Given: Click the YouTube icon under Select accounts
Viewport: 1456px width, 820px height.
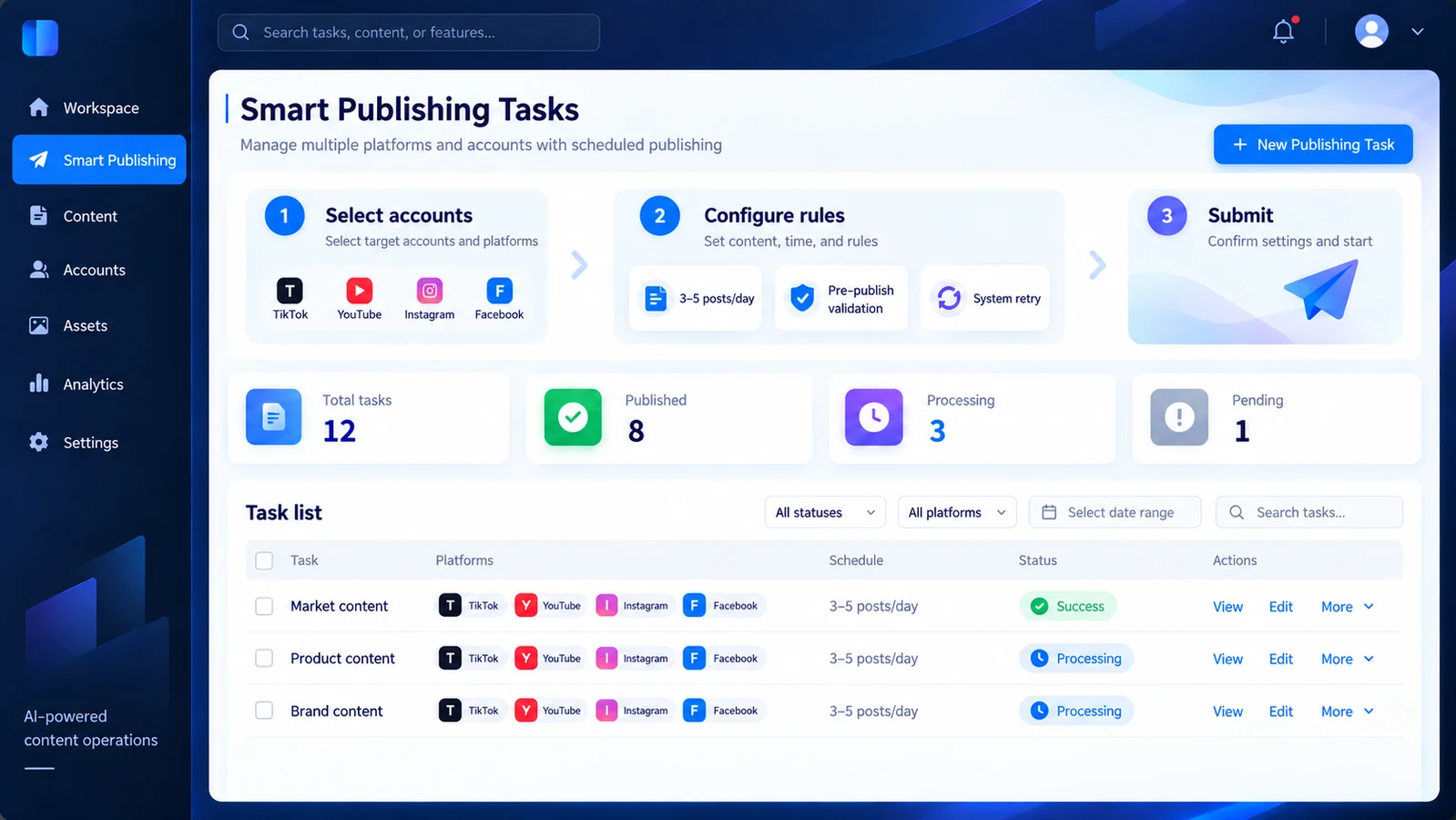Looking at the screenshot, I should point(359,291).
